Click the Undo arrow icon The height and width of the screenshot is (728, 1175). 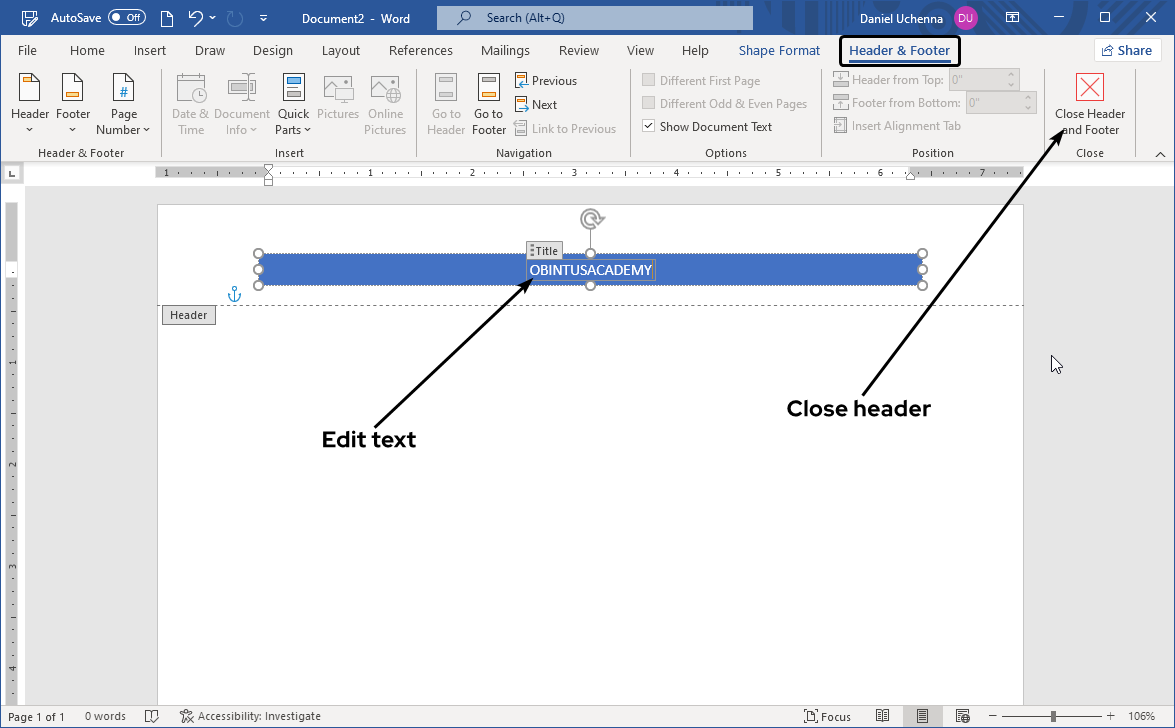coord(196,18)
